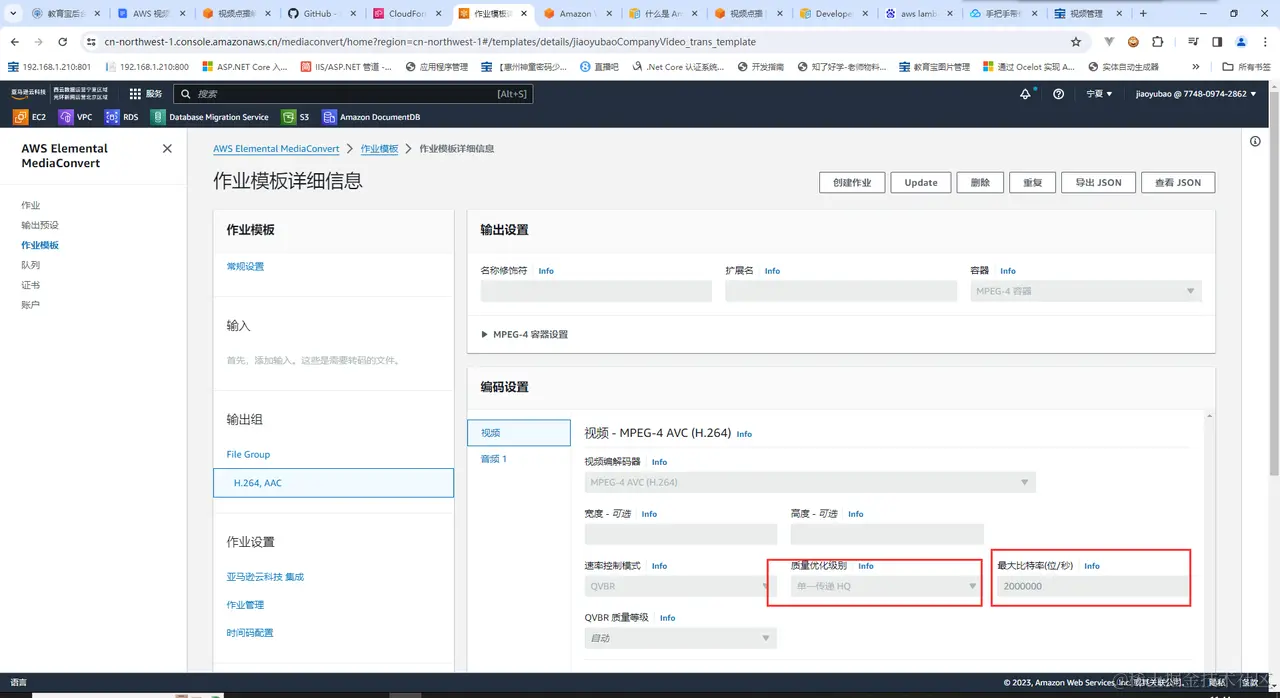Go to 队列 in the sidebar

pyautogui.click(x=30, y=265)
